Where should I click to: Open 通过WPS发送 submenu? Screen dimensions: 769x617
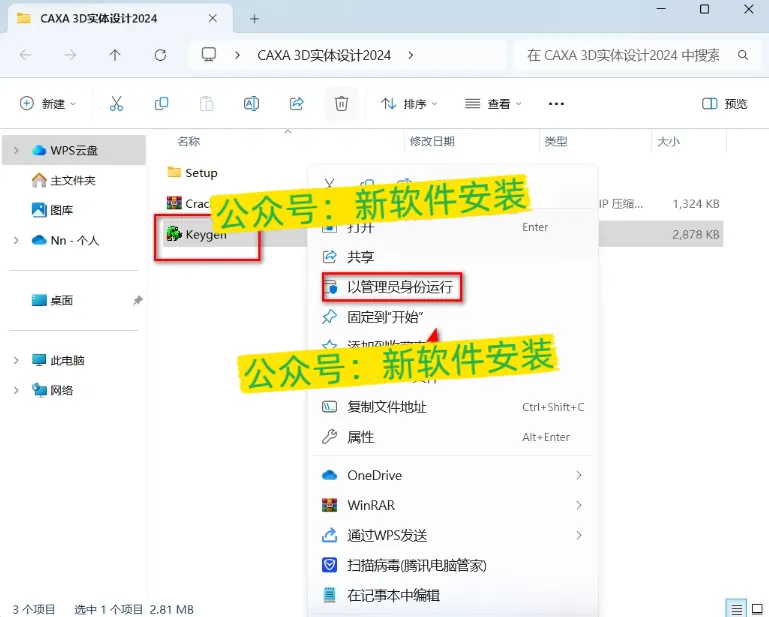coord(453,535)
